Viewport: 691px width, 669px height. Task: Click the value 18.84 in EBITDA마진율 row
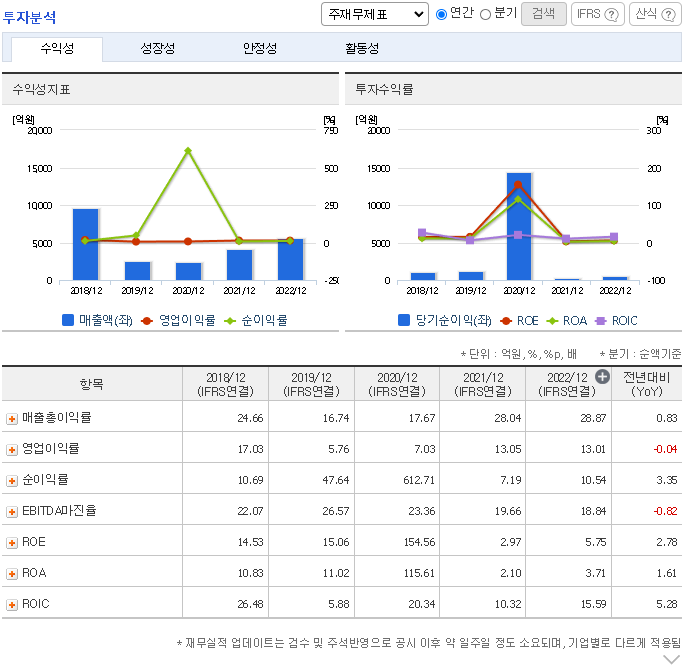tap(593, 511)
